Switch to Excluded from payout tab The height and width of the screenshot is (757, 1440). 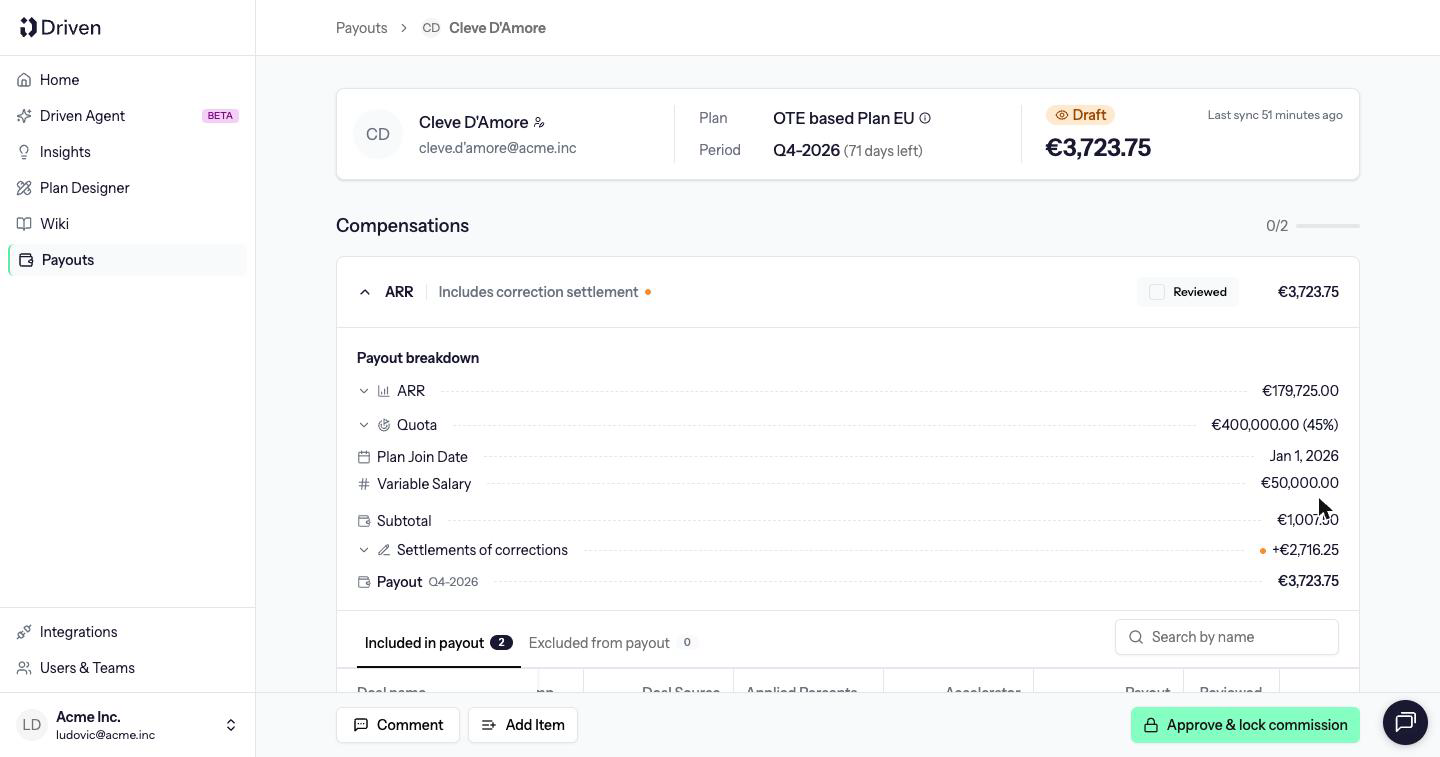pyautogui.click(x=612, y=643)
